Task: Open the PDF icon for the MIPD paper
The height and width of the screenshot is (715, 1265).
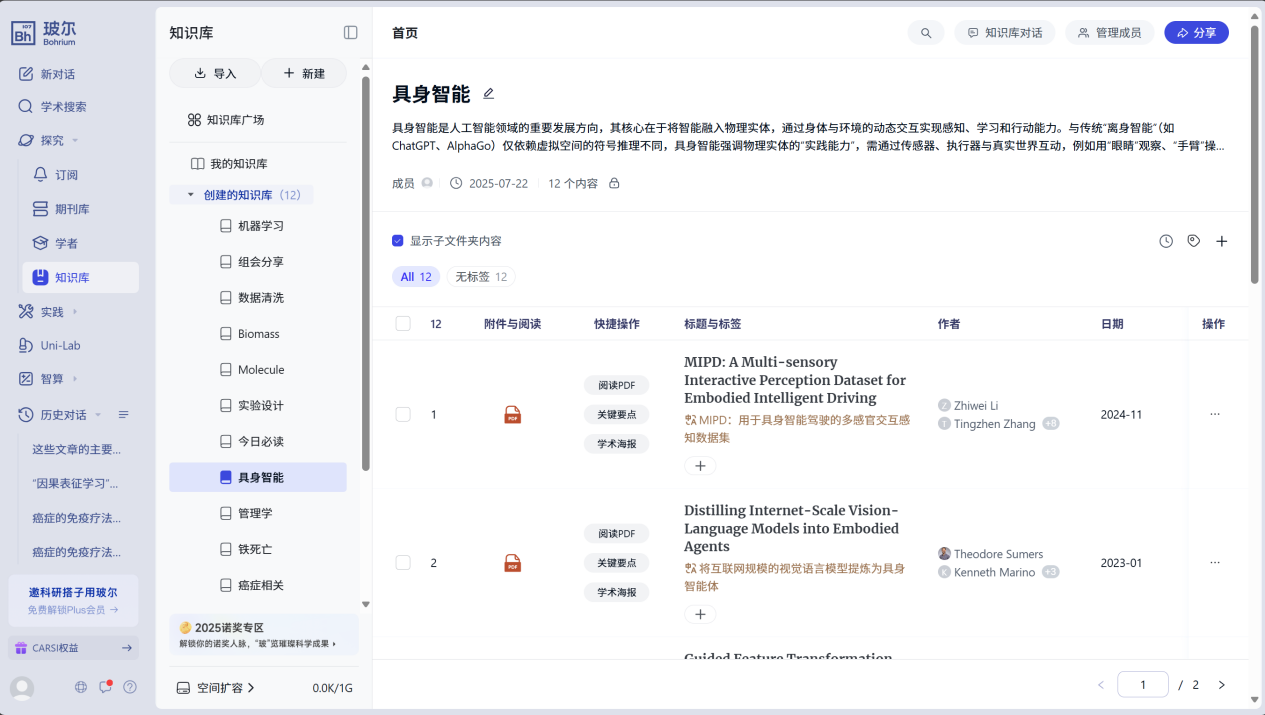Action: pos(513,415)
